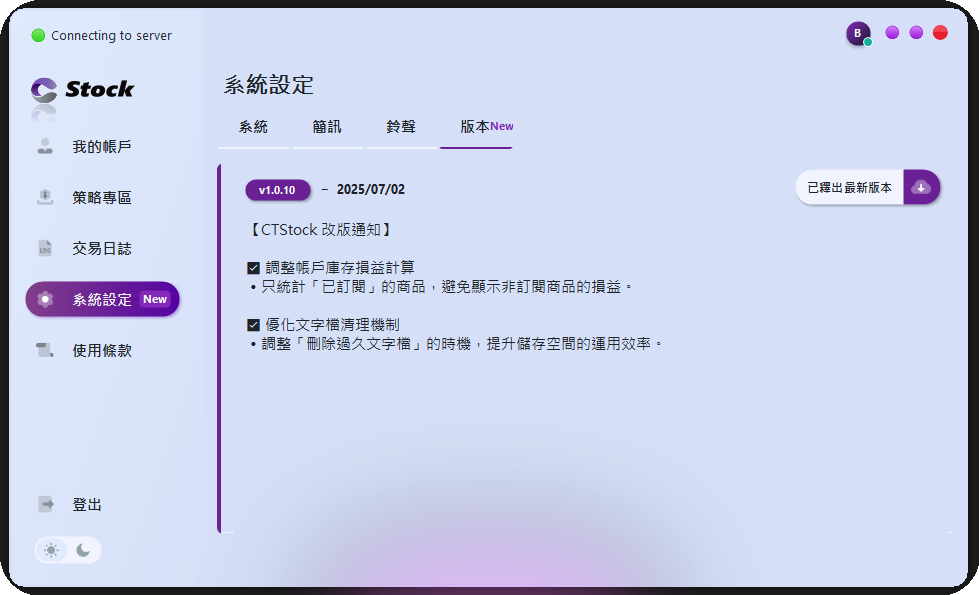This screenshot has width=979, height=595.
Task: Click the 2025/07/02 release date text
Action: (371, 190)
